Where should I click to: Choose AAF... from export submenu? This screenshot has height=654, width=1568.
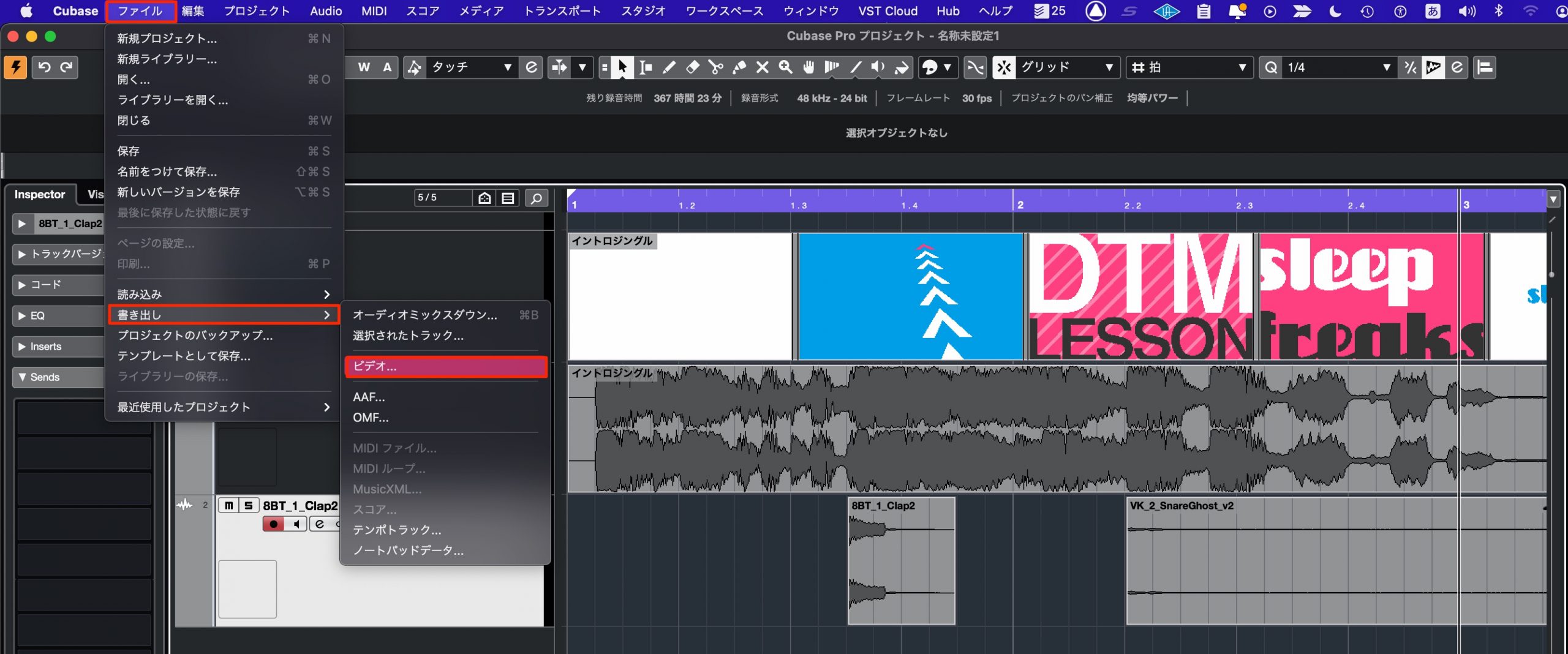pos(445,397)
